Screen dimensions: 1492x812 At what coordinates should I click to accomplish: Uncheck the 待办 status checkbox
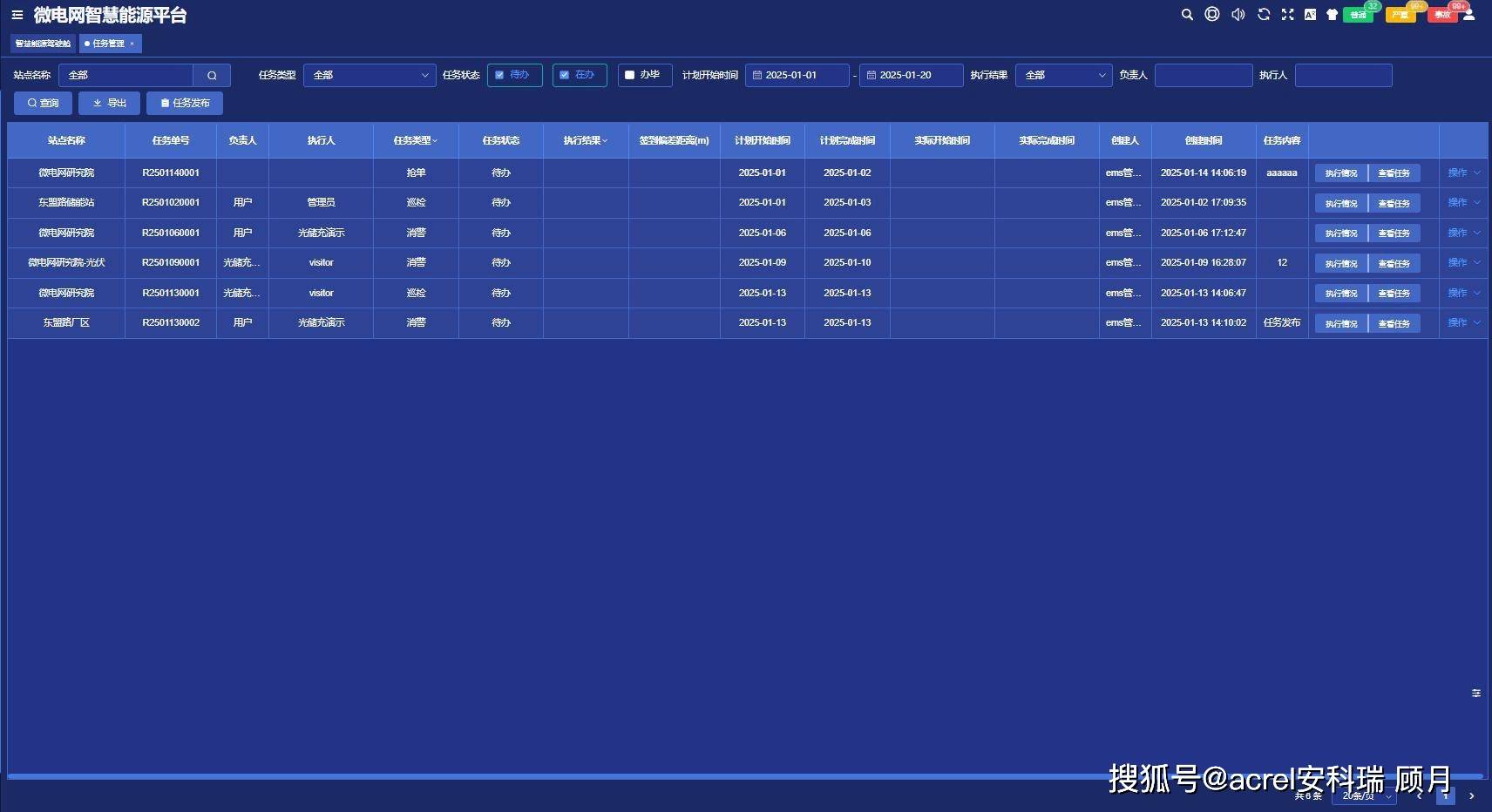click(x=499, y=75)
